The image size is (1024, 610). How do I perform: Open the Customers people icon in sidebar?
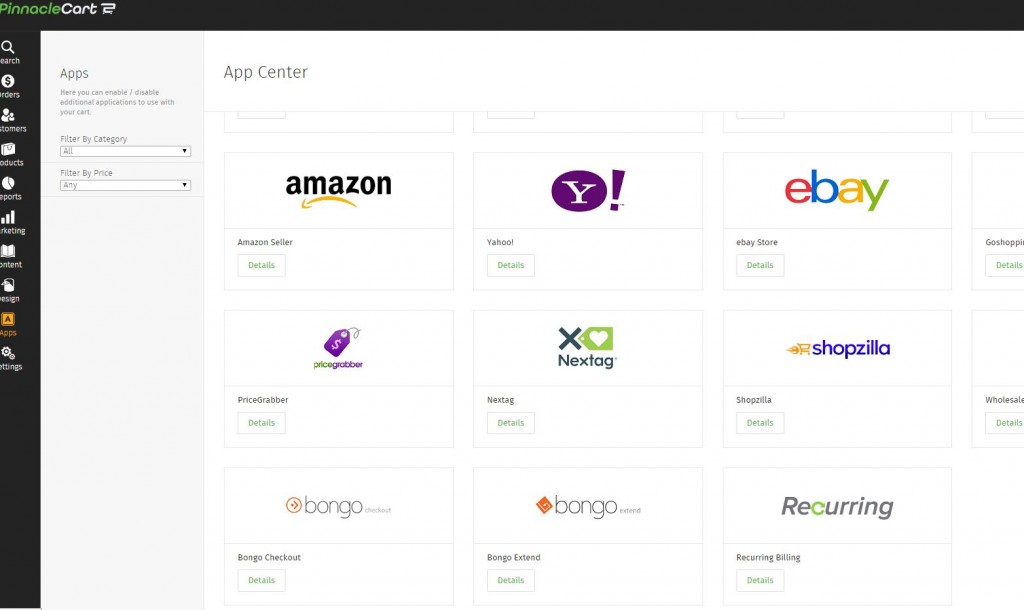coord(8,115)
